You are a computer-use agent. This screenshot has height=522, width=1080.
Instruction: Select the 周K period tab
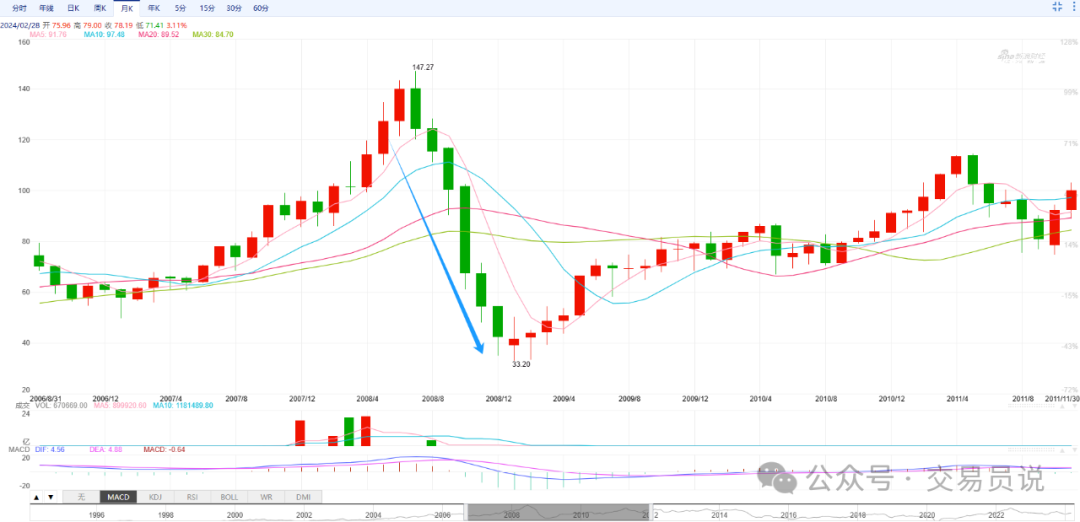click(100, 8)
